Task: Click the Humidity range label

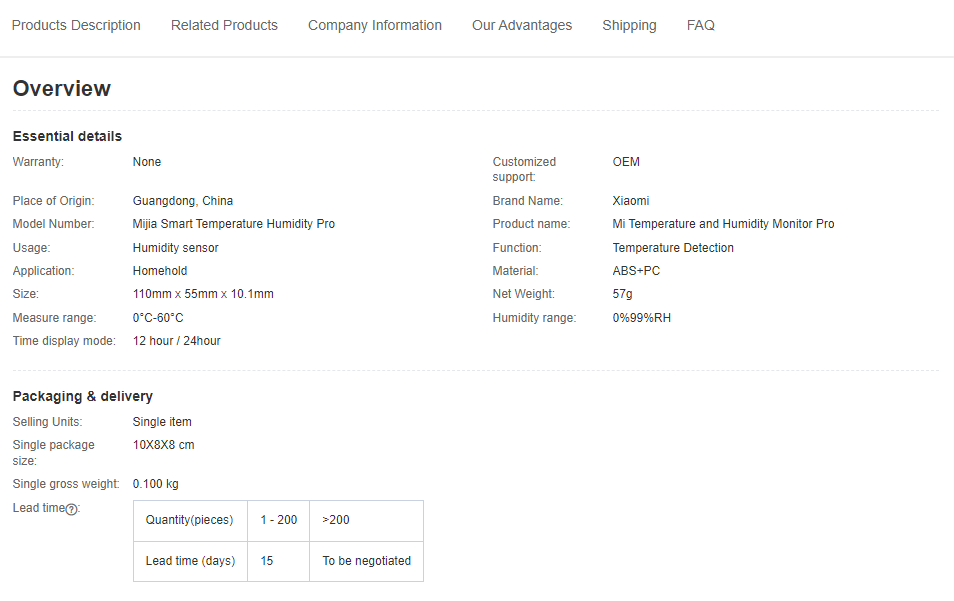Action: 534,318
